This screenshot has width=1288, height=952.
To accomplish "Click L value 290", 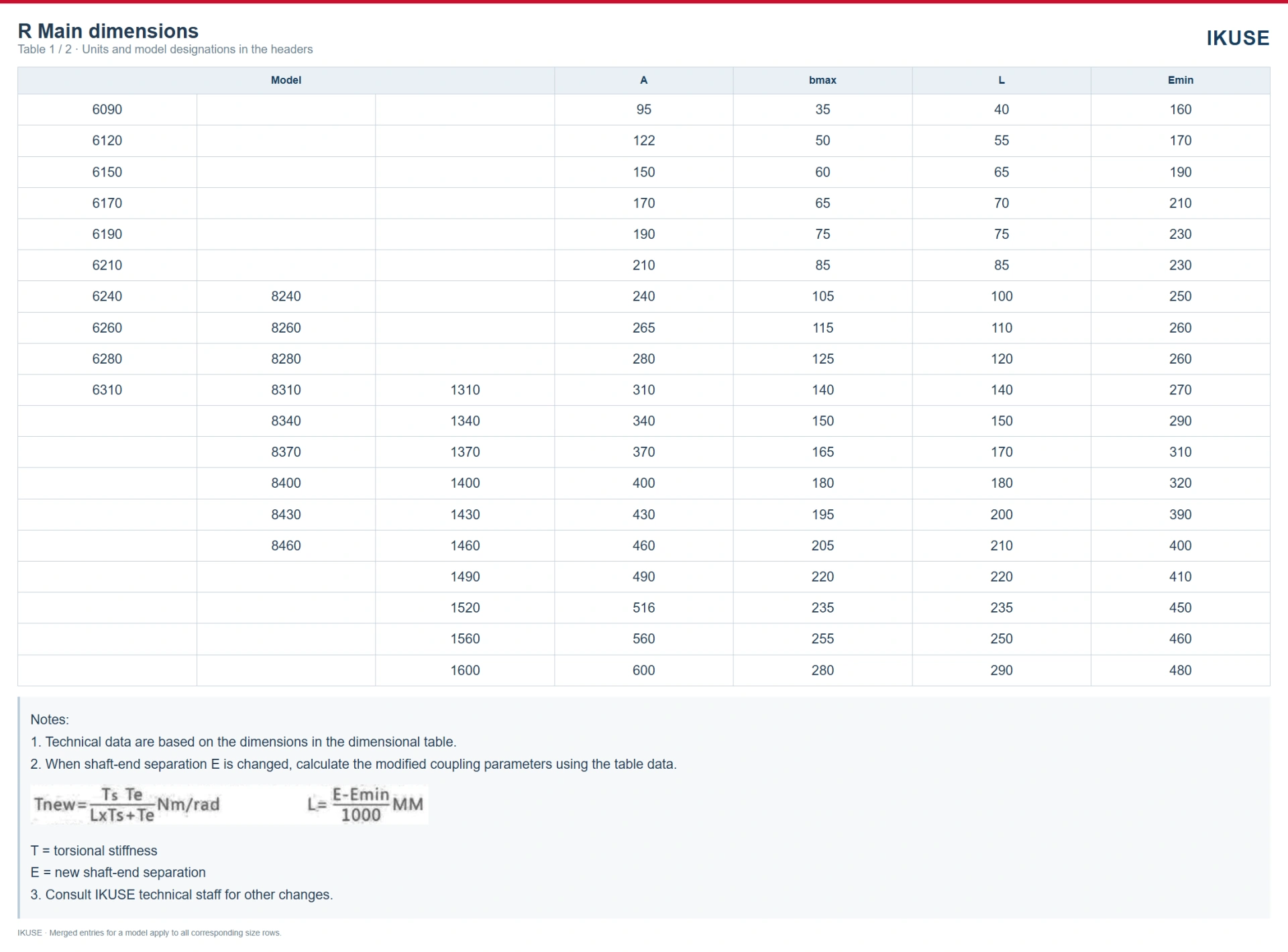I will 1002,670.
